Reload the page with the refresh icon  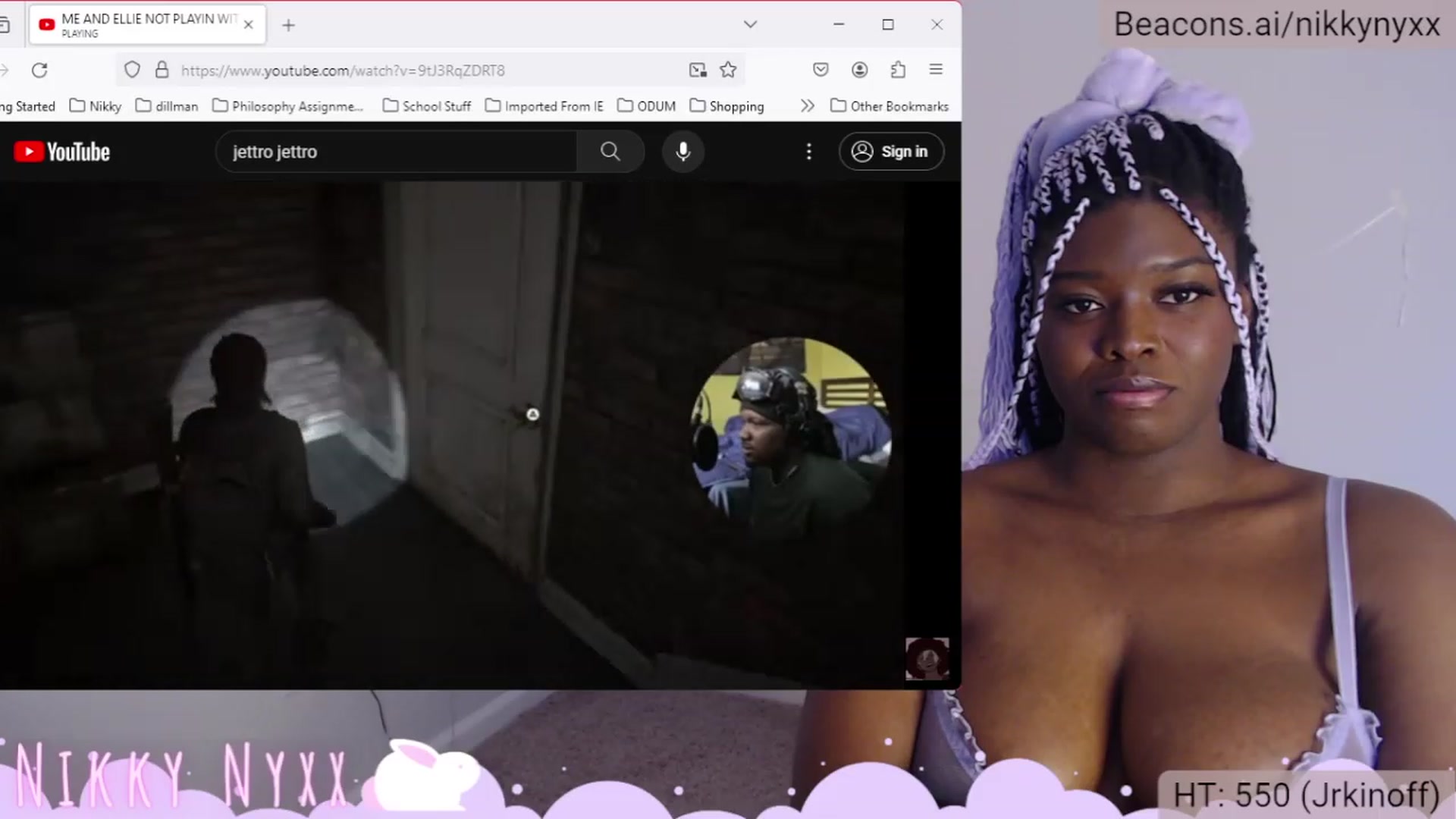[39, 71]
